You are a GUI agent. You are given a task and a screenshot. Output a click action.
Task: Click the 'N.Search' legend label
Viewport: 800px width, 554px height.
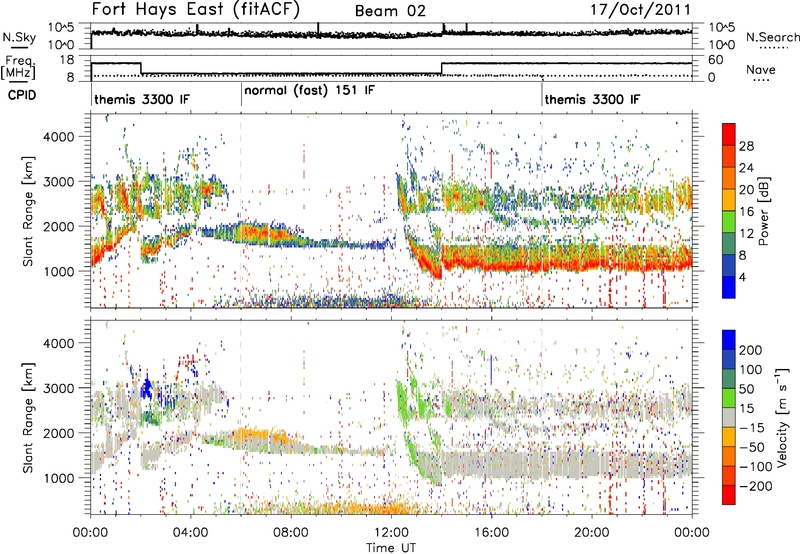(772, 37)
